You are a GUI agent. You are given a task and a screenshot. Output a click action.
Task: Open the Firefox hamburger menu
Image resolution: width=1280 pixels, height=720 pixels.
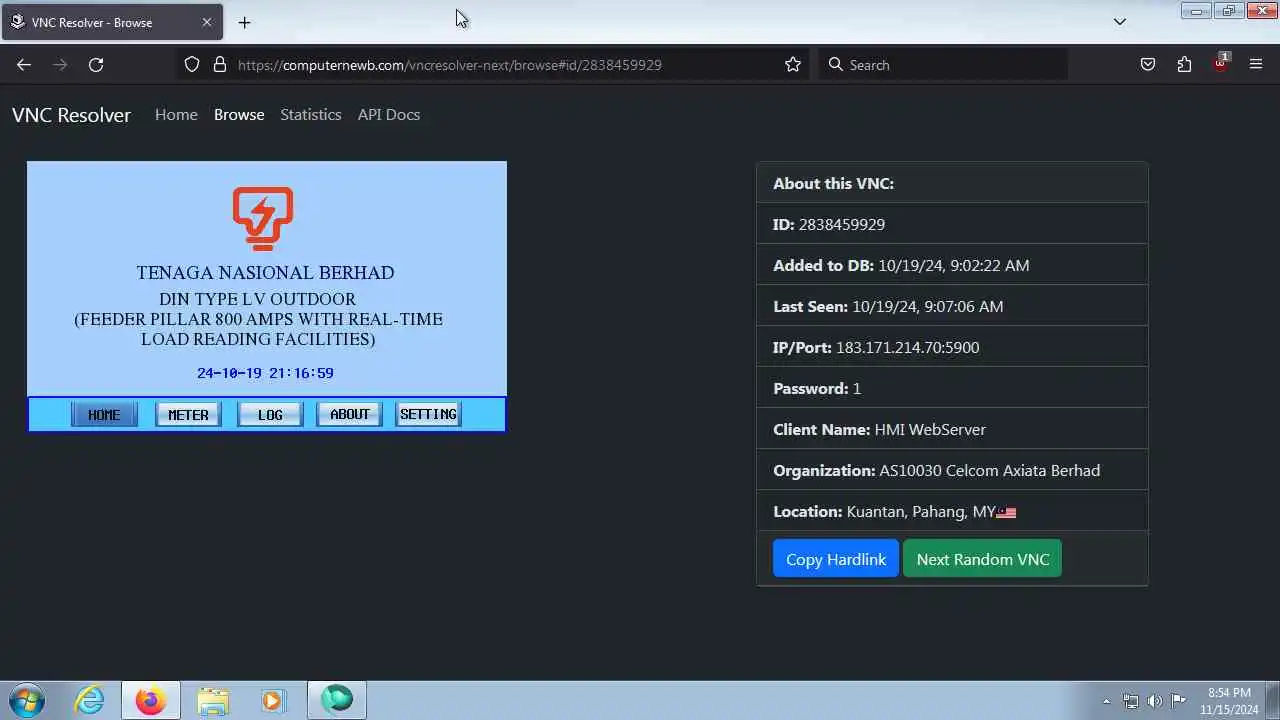[x=1256, y=65]
